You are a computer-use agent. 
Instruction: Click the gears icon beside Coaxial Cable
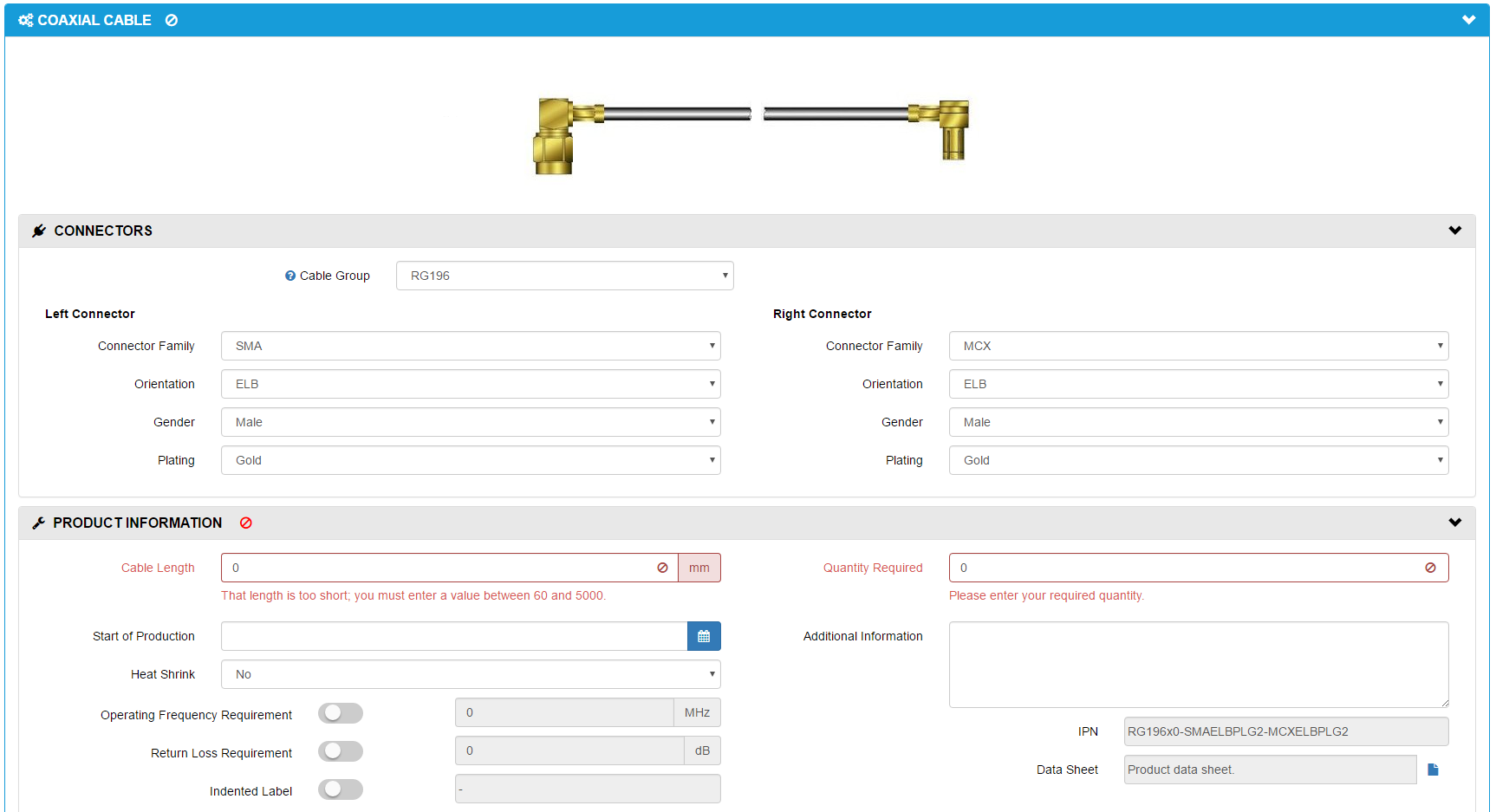(26, 20)
